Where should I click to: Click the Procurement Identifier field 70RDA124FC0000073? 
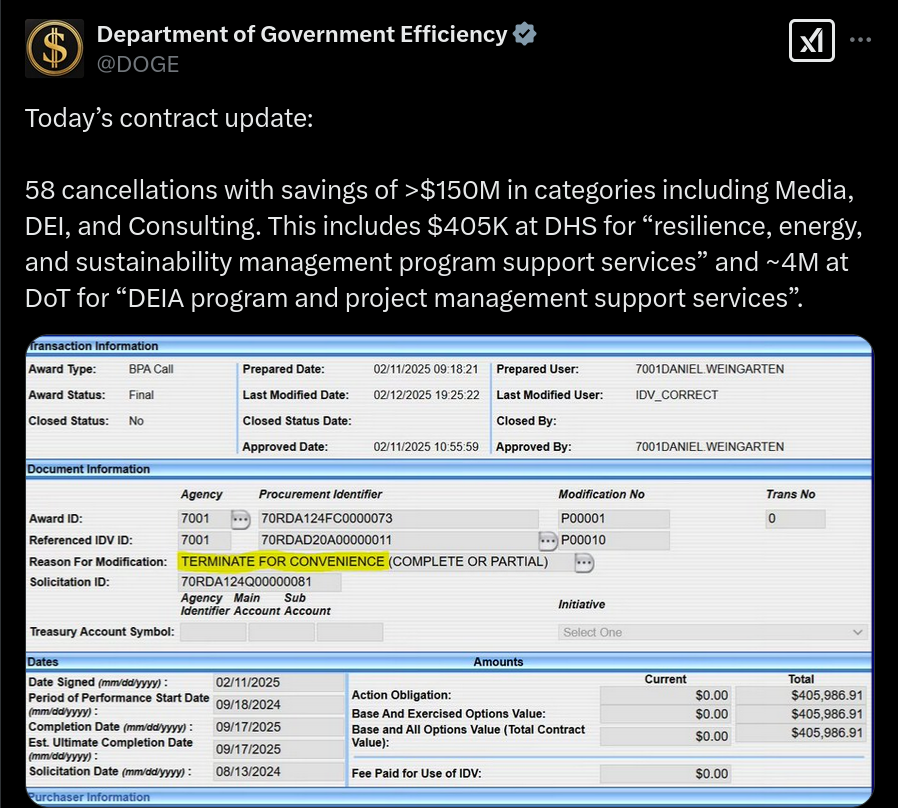(398, 519)
